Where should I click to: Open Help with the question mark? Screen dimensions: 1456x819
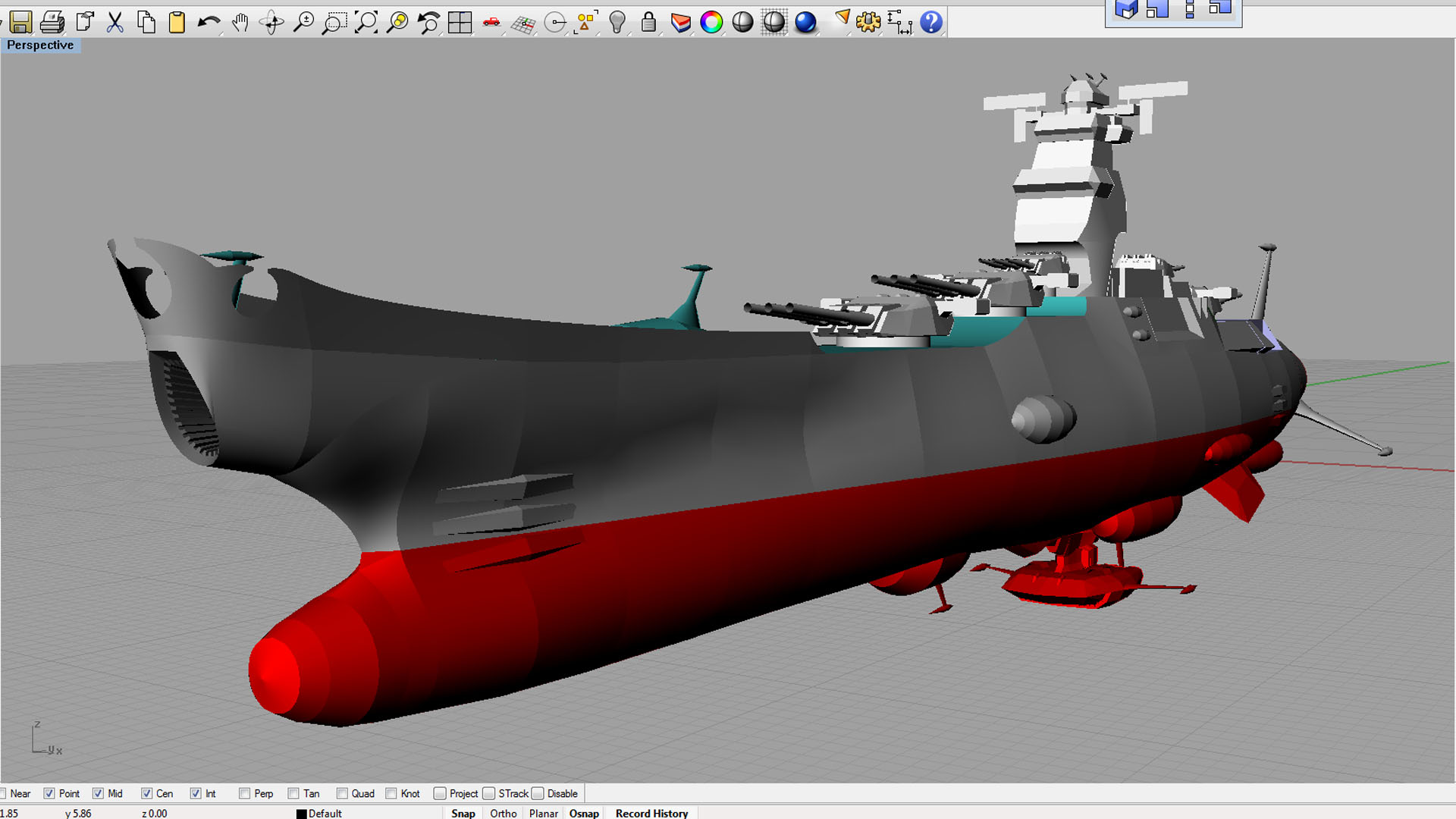tap(931, 22)
